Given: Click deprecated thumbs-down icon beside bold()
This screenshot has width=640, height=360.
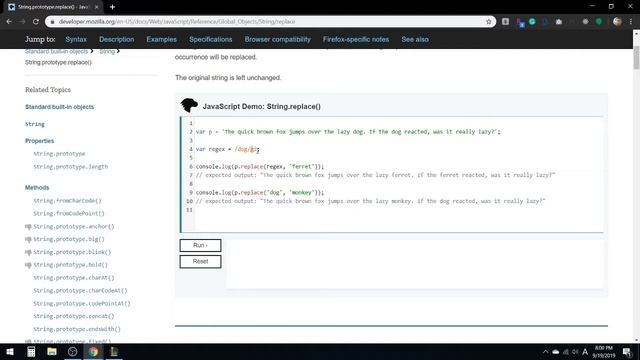Looking at the screenshot, I should tap(28, 265).
